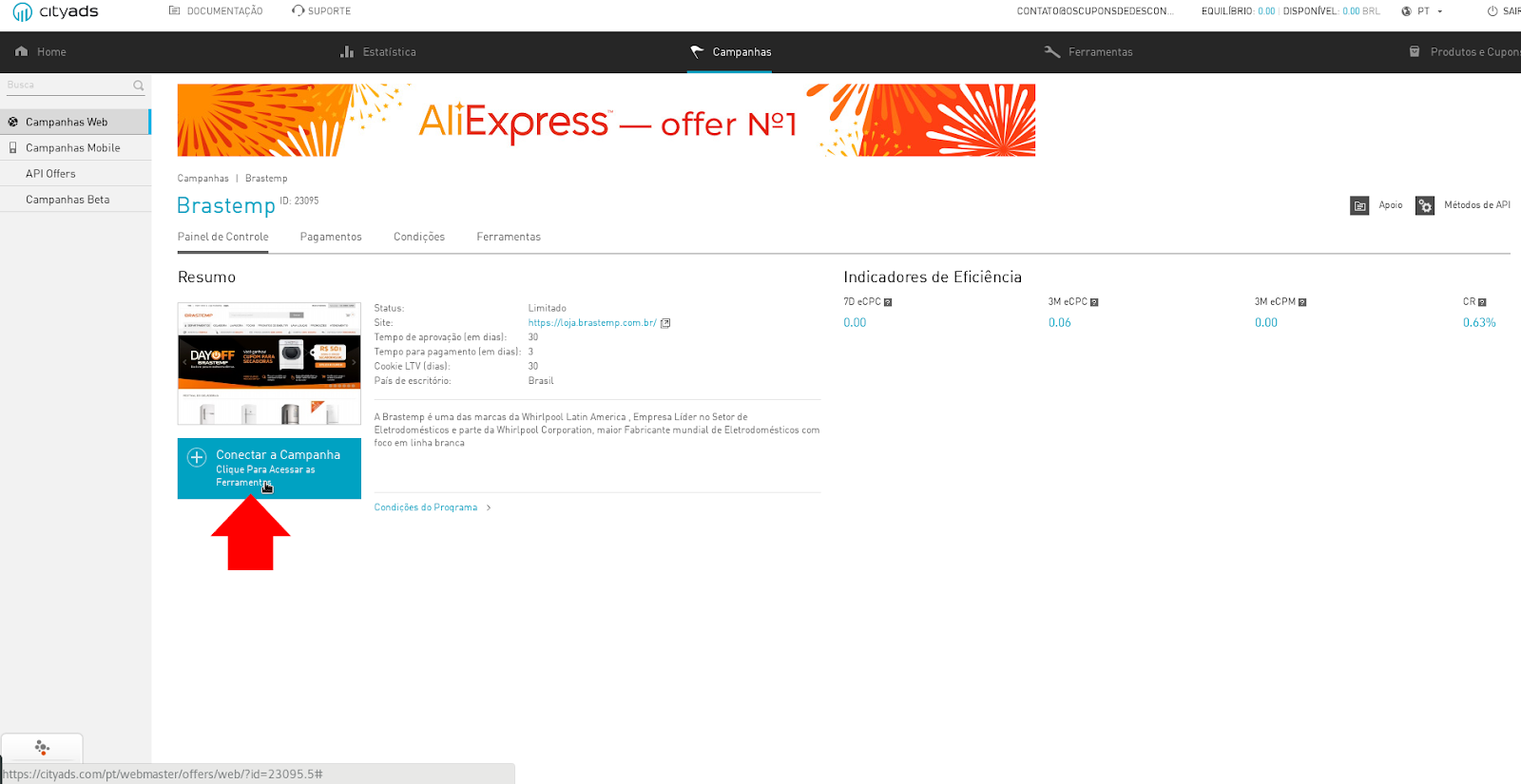The height and width of the screenshot is (784, 1521).
Task: Focus the Busca search field
Action: pyautogui.click(x=68, y=86)
